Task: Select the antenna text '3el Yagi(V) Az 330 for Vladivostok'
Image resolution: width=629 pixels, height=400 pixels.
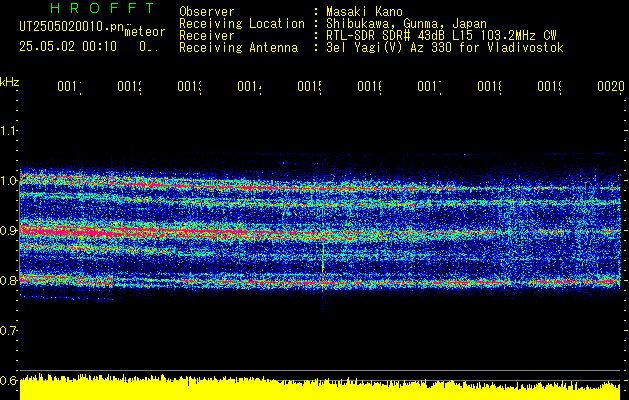Action: 445,48
